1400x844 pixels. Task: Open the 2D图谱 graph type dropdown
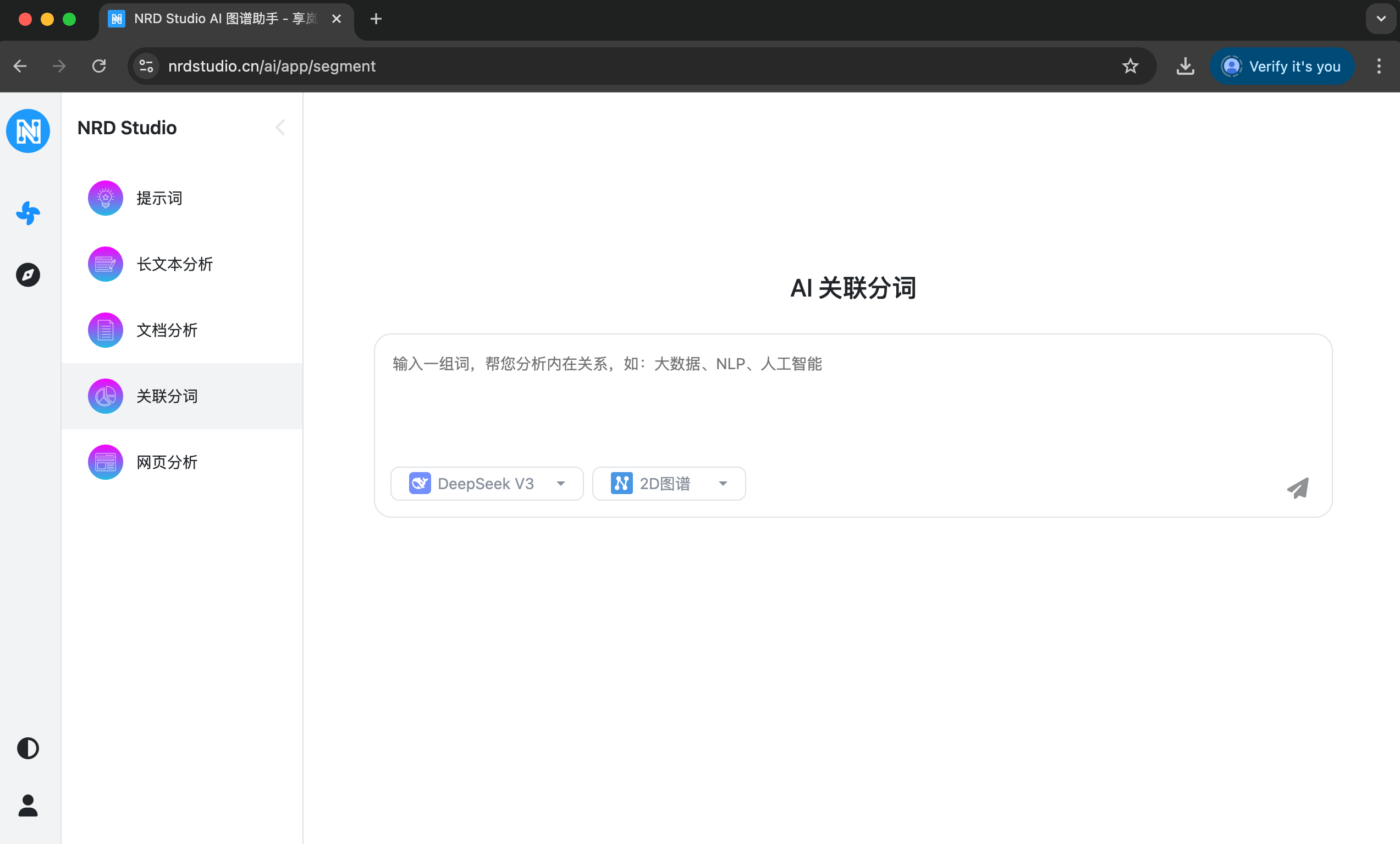669,483
